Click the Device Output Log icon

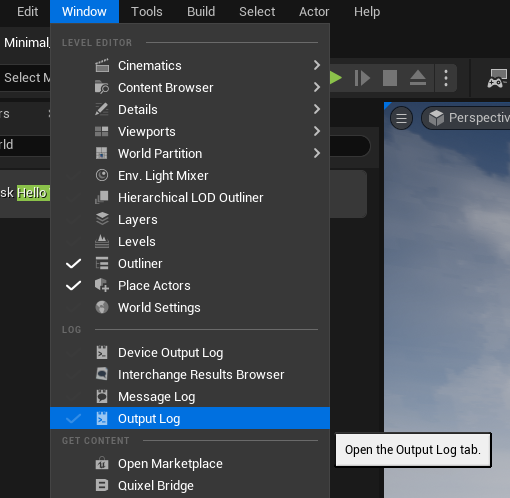coord(102,352)
